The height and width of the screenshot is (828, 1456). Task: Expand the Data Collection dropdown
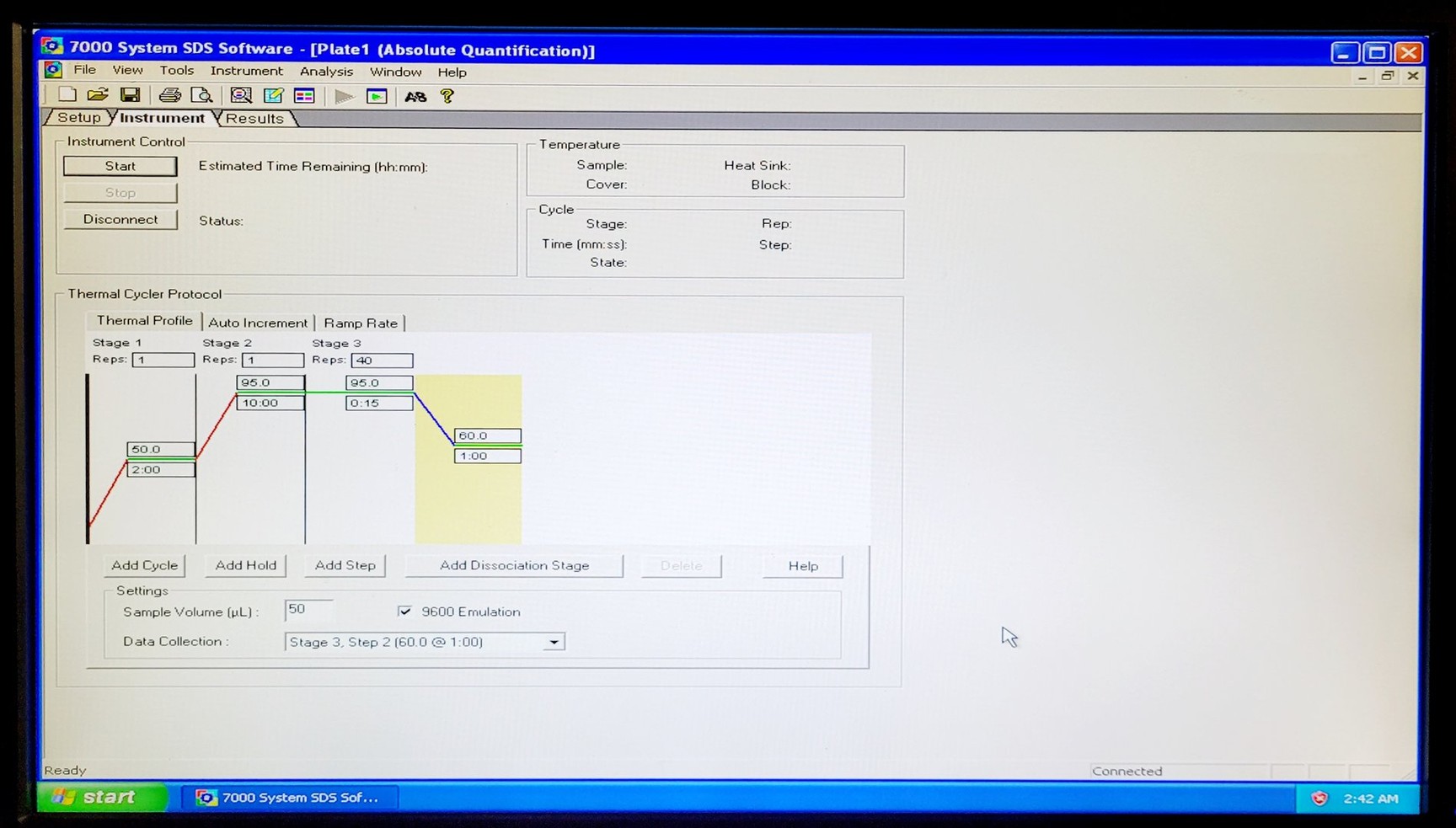[x=554, y=643]
